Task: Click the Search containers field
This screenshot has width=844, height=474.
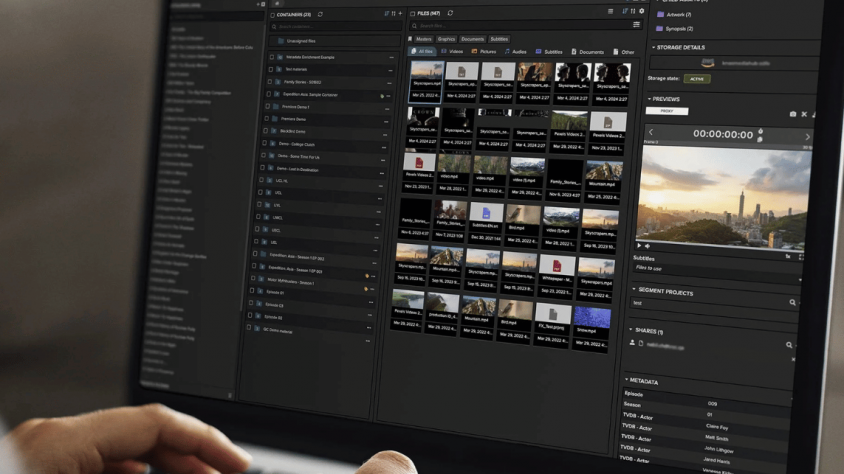Action: tap(336, 27)
